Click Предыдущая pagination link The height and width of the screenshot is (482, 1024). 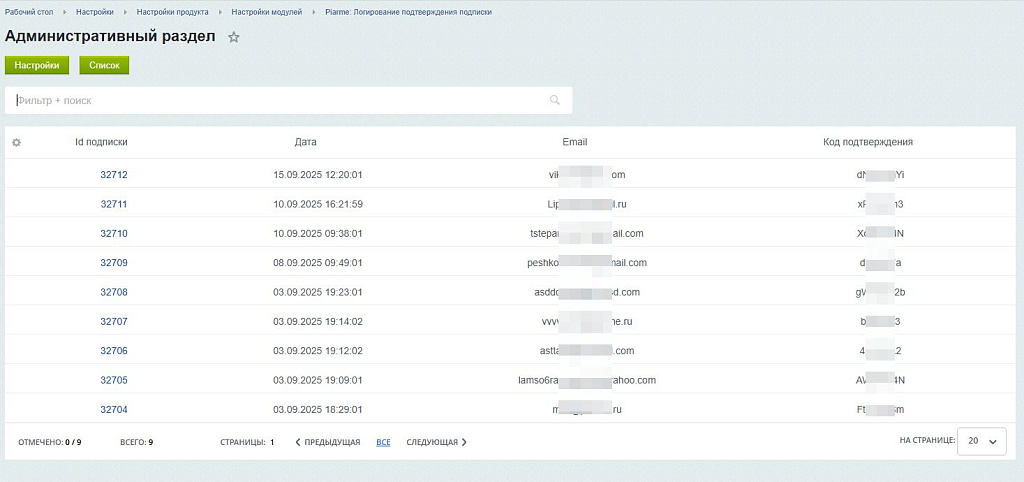point(328,442)
